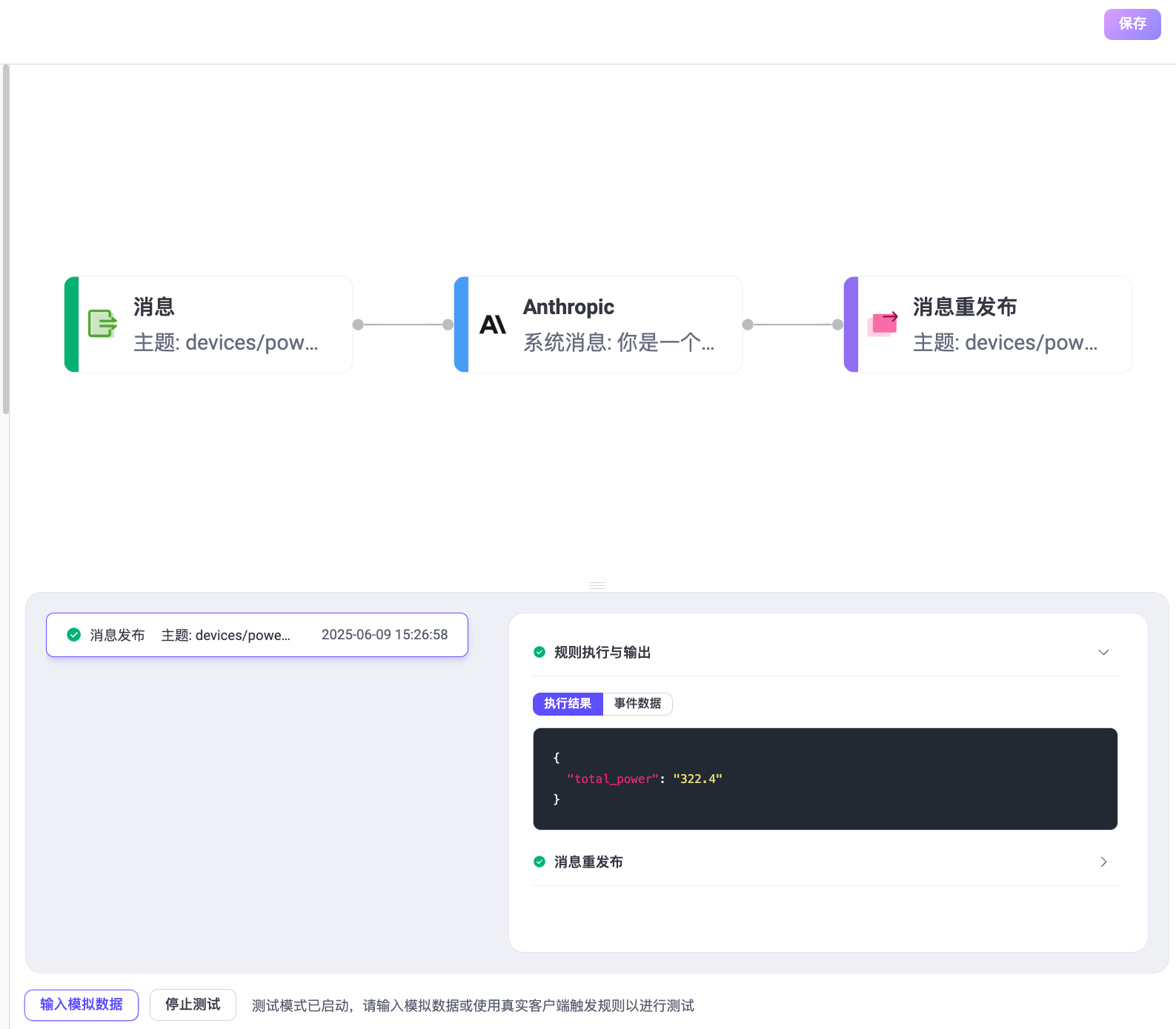
Task: Click output connector dot of 消息 node
Action: click(358, 324)
